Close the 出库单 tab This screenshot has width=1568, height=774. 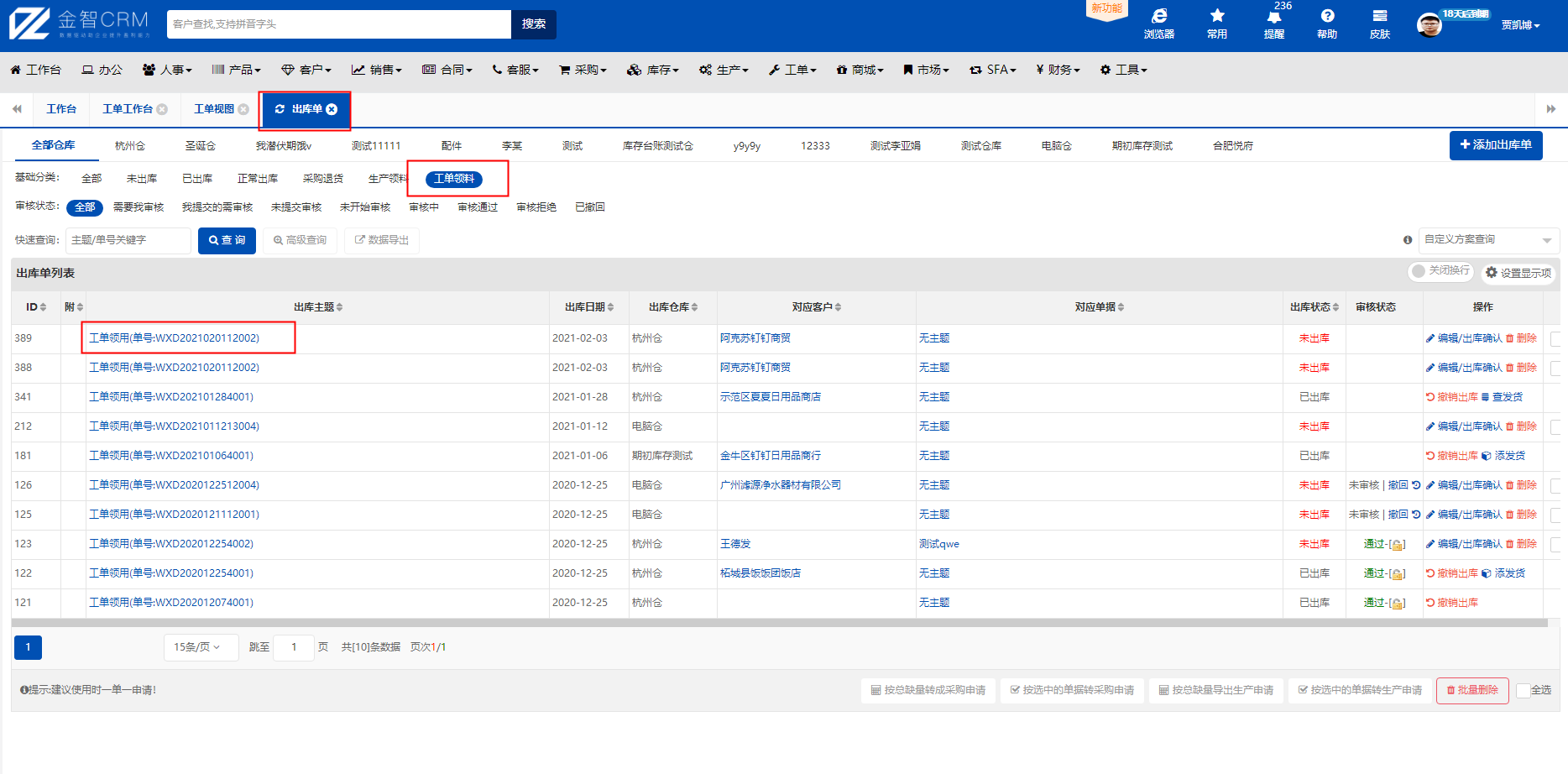[332, 109]
